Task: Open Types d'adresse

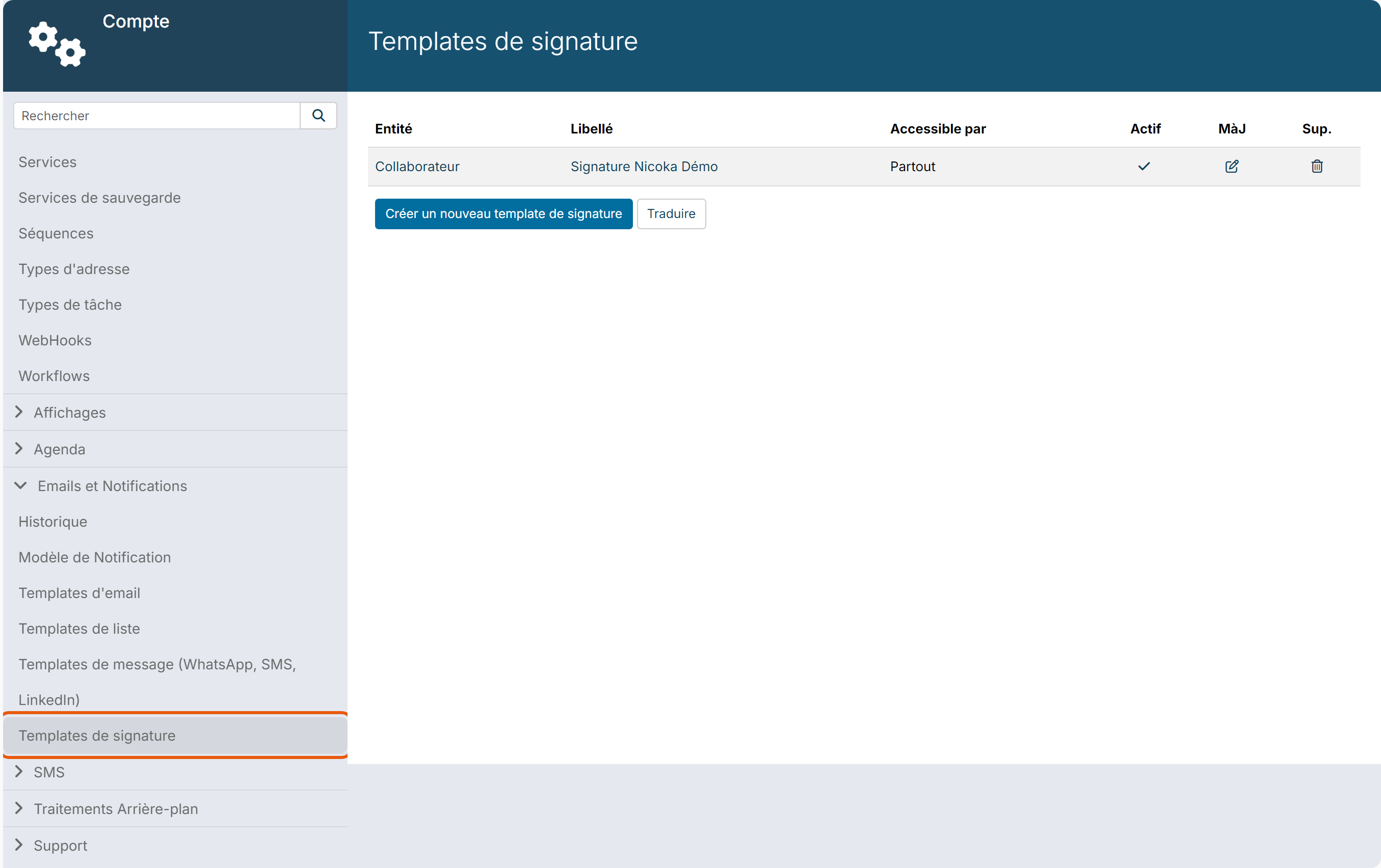Action: tap(74, 269)
